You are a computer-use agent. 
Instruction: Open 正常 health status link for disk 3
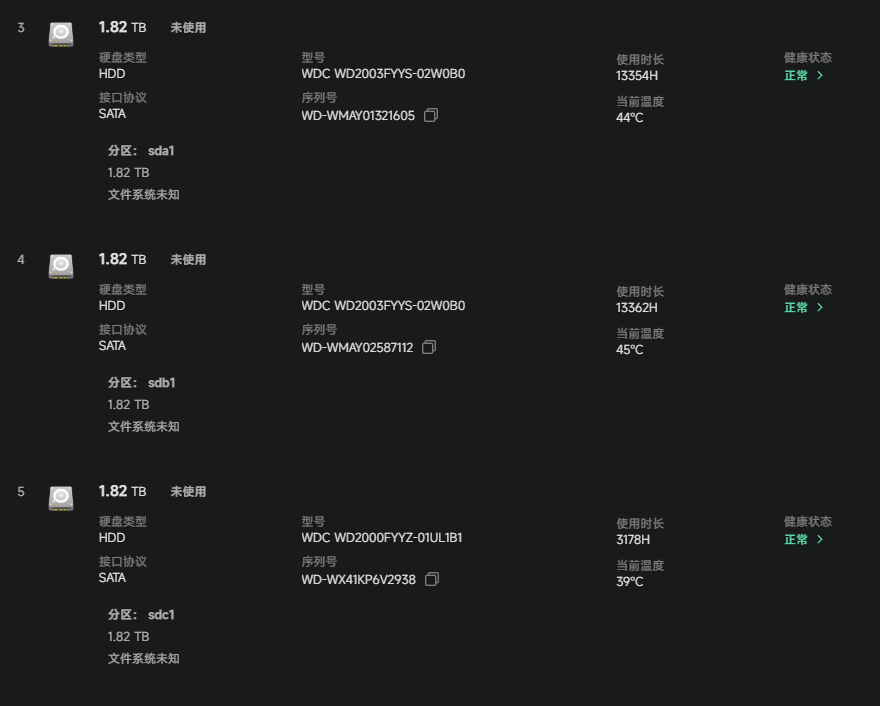(797, 75)
